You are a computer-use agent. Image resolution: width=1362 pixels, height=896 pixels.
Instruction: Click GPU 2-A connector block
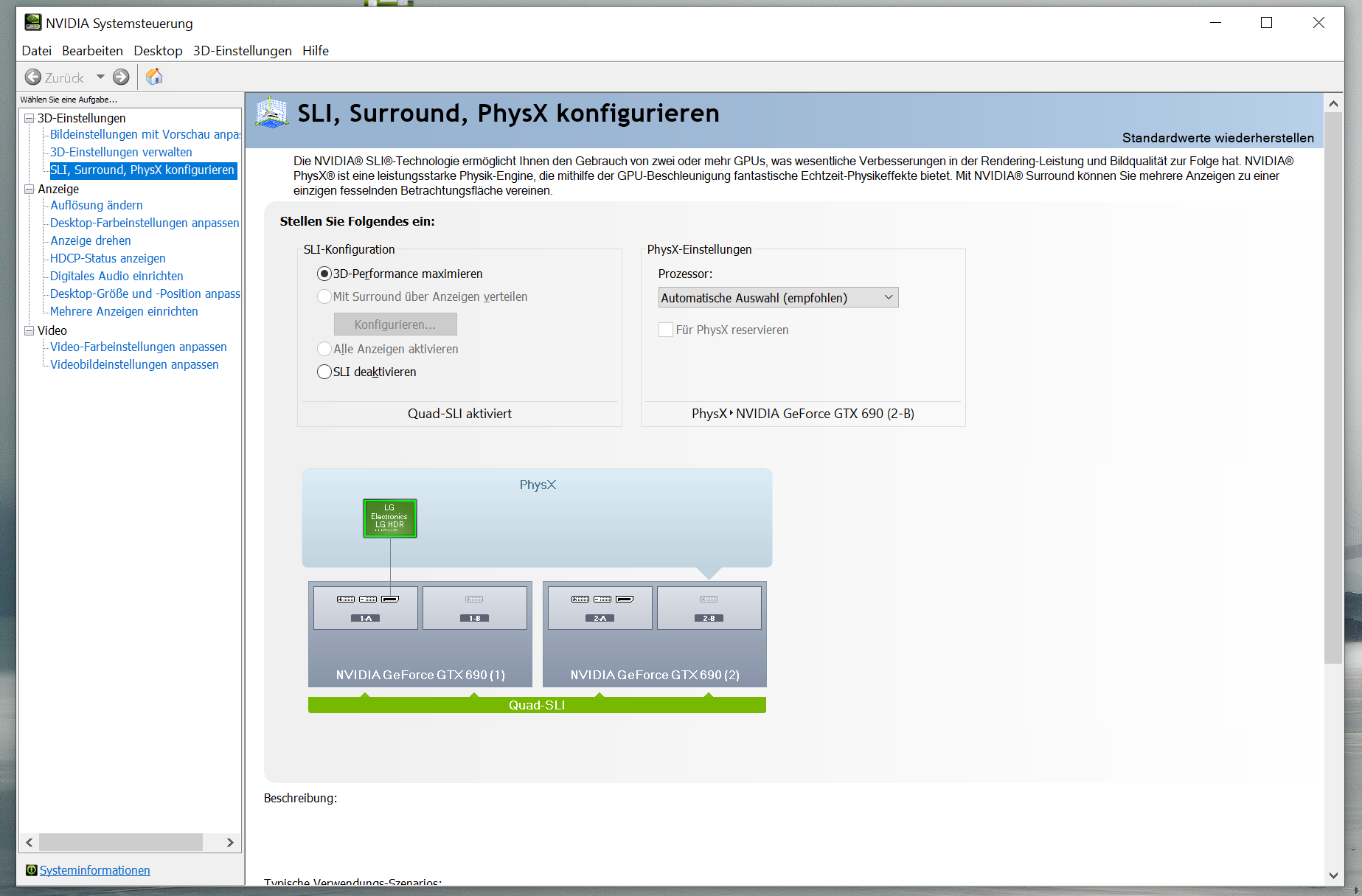tap(600, 608)
